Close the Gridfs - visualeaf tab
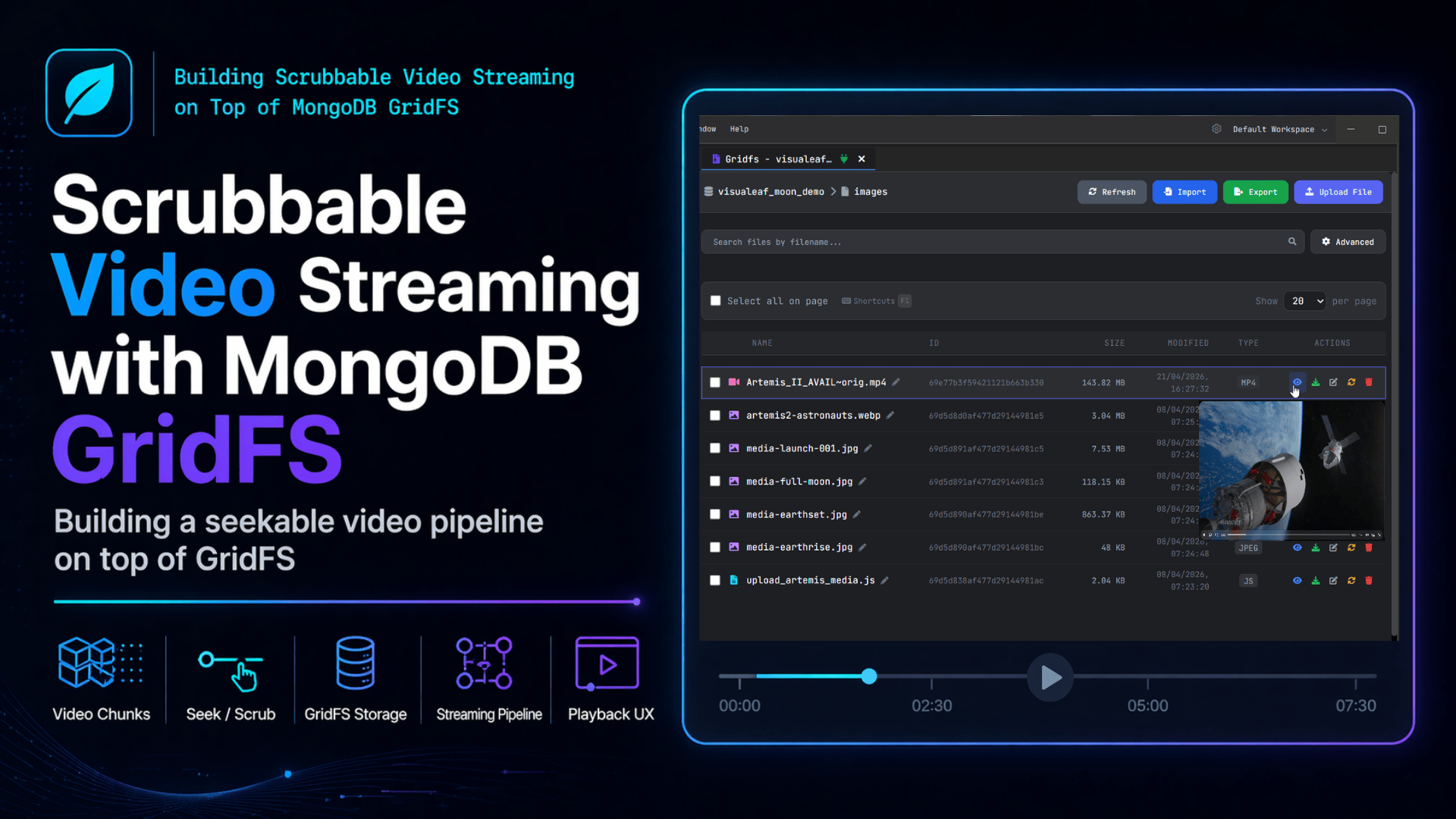Viewport: 1456px width, 819px height. (x=861, y=159)
